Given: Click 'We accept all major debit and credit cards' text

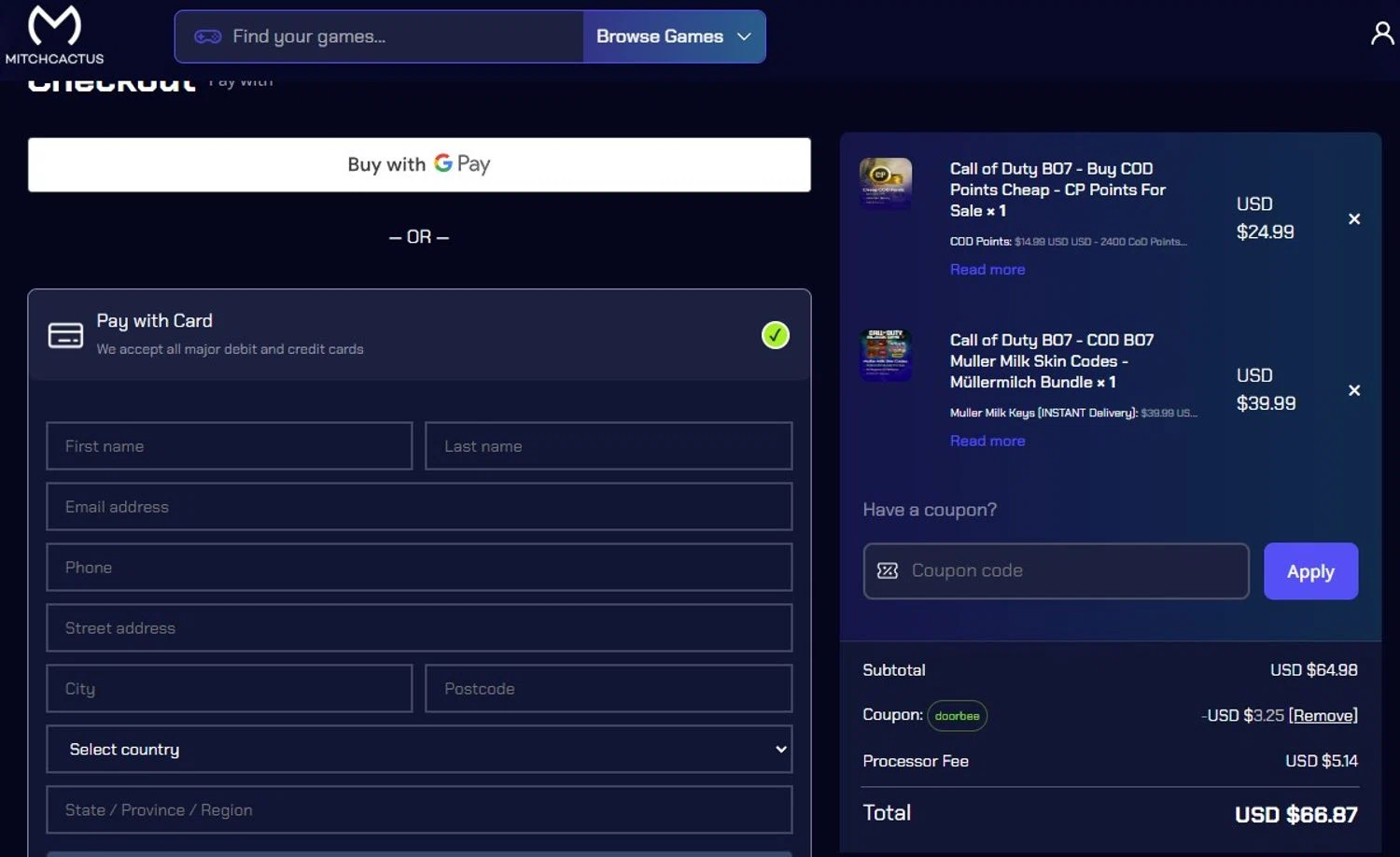Looking at the screenshot, I should 230,349.
